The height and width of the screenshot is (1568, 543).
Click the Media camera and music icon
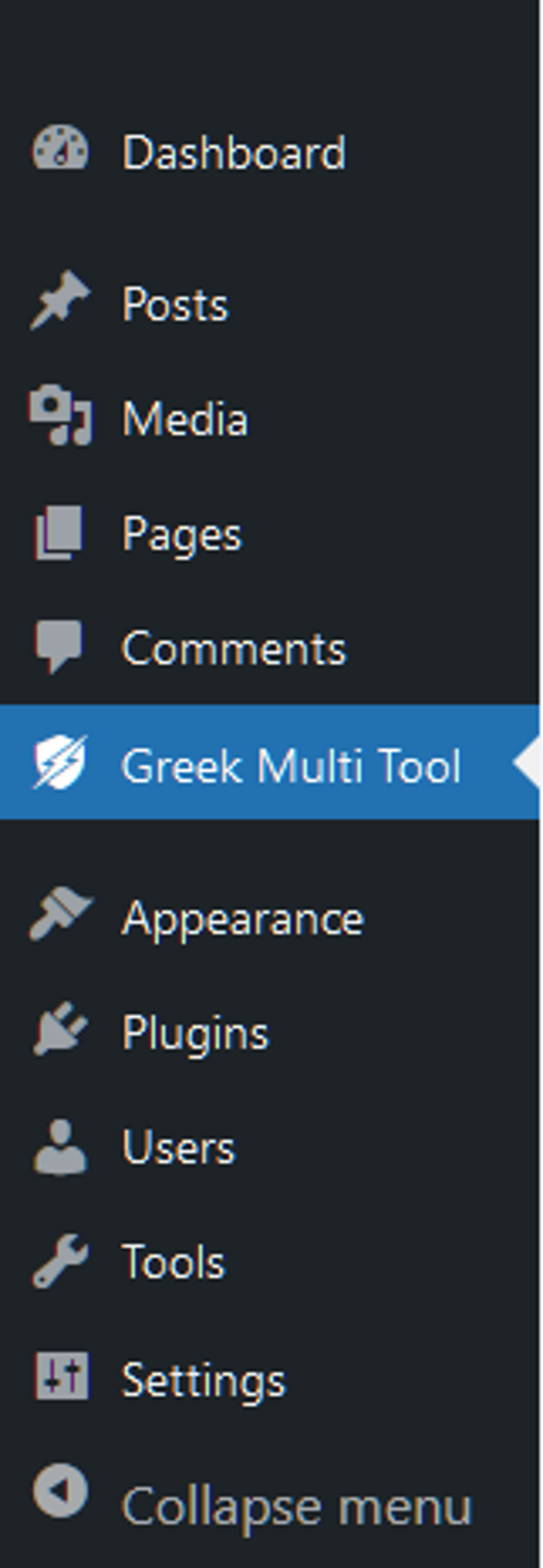pyautogui.click(x=60, y=415)
